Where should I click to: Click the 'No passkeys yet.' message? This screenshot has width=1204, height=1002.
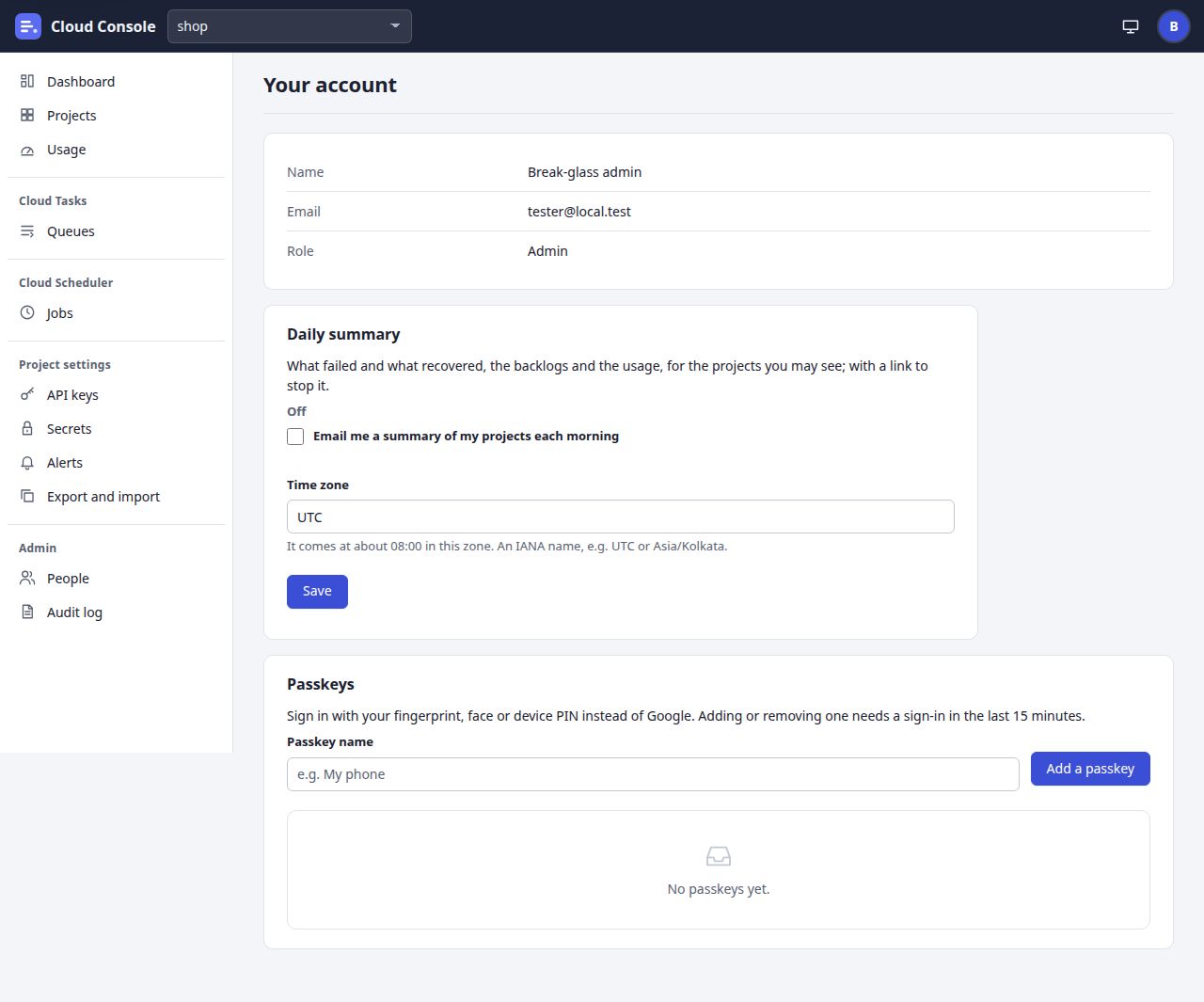pos(719,889)
